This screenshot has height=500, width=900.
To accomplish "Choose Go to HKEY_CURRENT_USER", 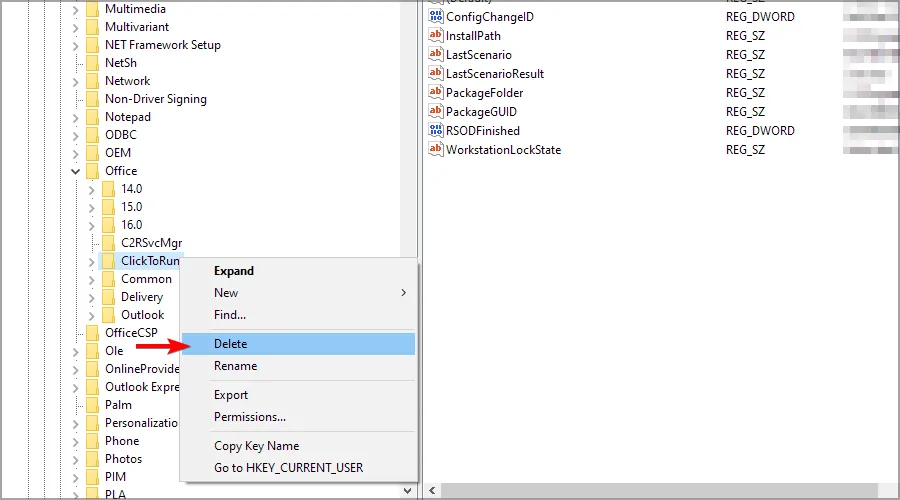I will point(298,468).
